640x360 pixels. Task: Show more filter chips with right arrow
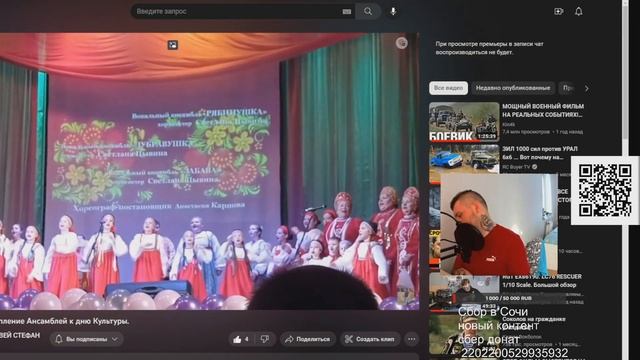pos(587,88)
